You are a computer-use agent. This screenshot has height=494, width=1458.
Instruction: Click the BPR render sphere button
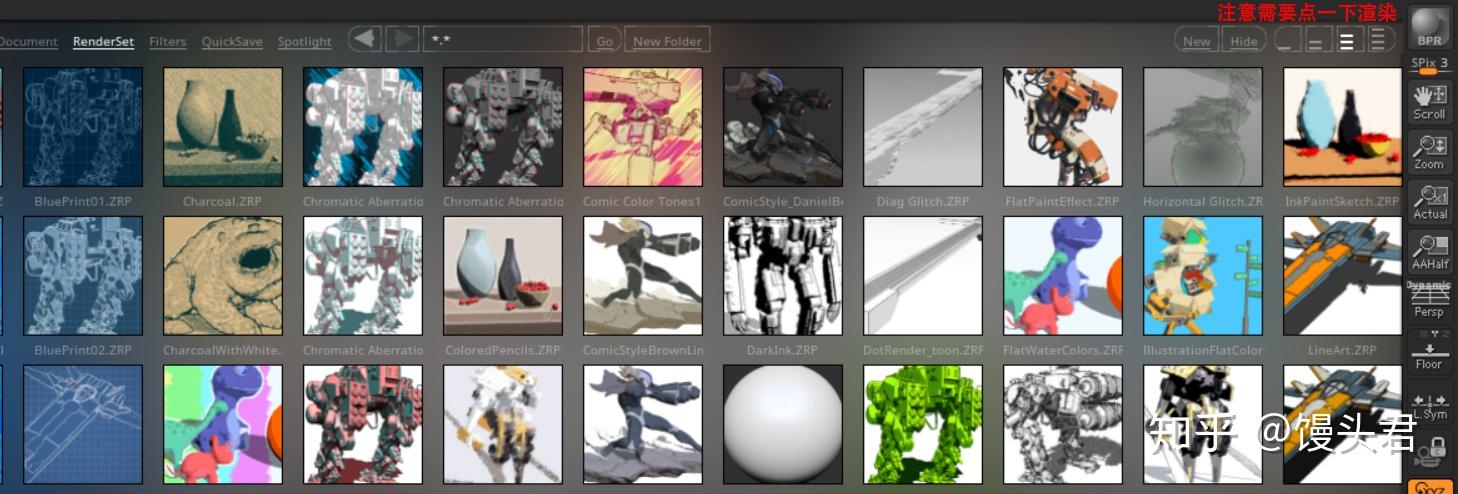pyautogui.click(x=1430, y=27)
